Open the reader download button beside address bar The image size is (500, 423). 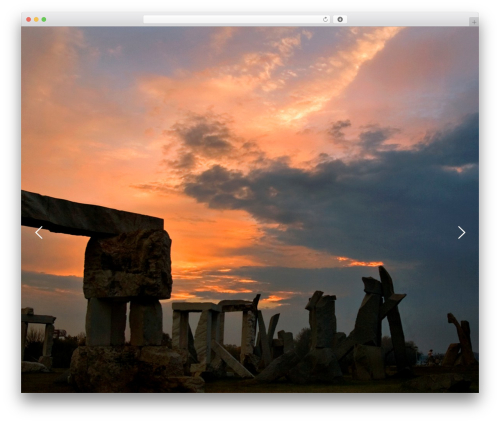340,20
